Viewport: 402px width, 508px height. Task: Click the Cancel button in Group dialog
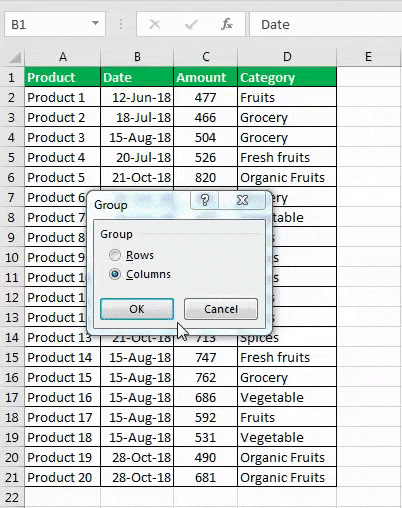221,309
